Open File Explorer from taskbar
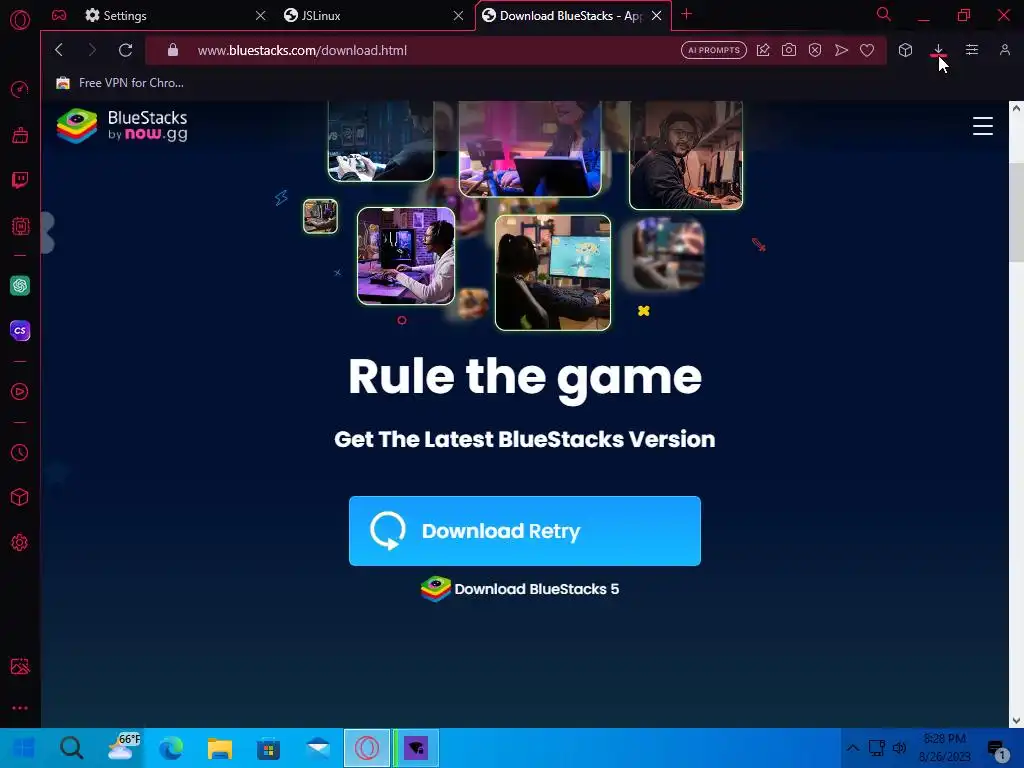The image size is (1024, 768). click(220, 748)
